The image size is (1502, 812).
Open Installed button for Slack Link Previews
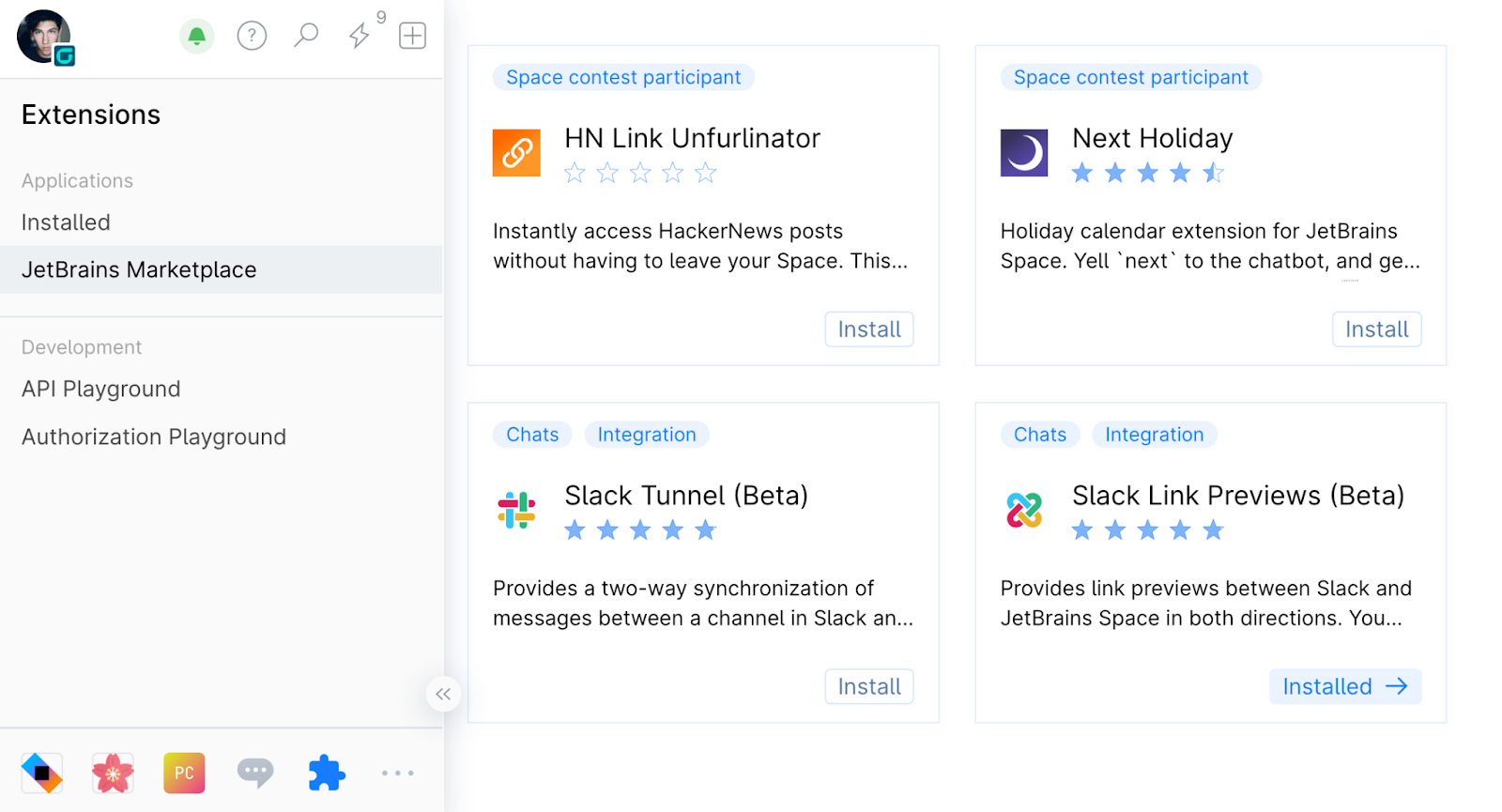[1344, 687]
